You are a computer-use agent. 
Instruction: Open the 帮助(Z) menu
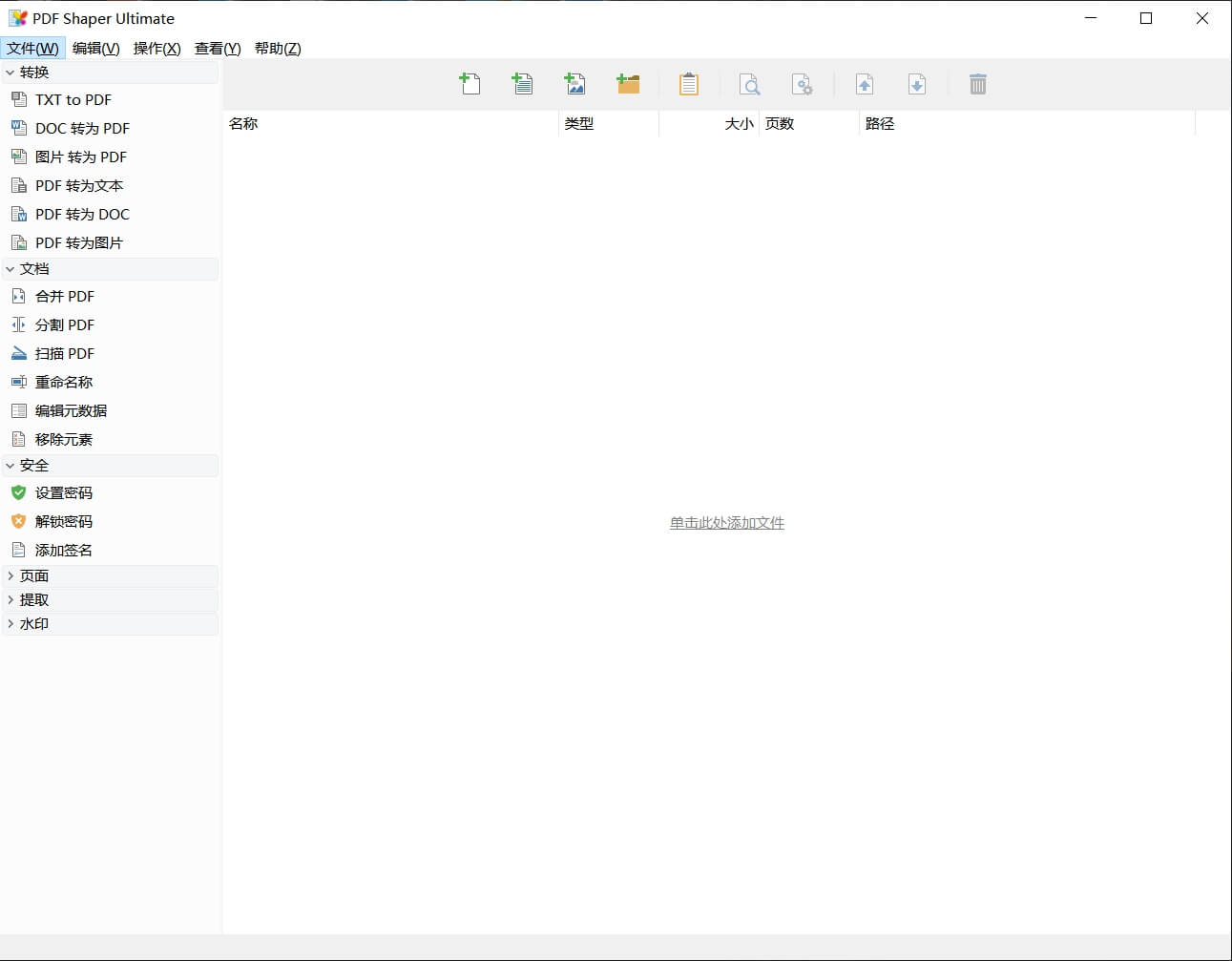pos(278,49)
